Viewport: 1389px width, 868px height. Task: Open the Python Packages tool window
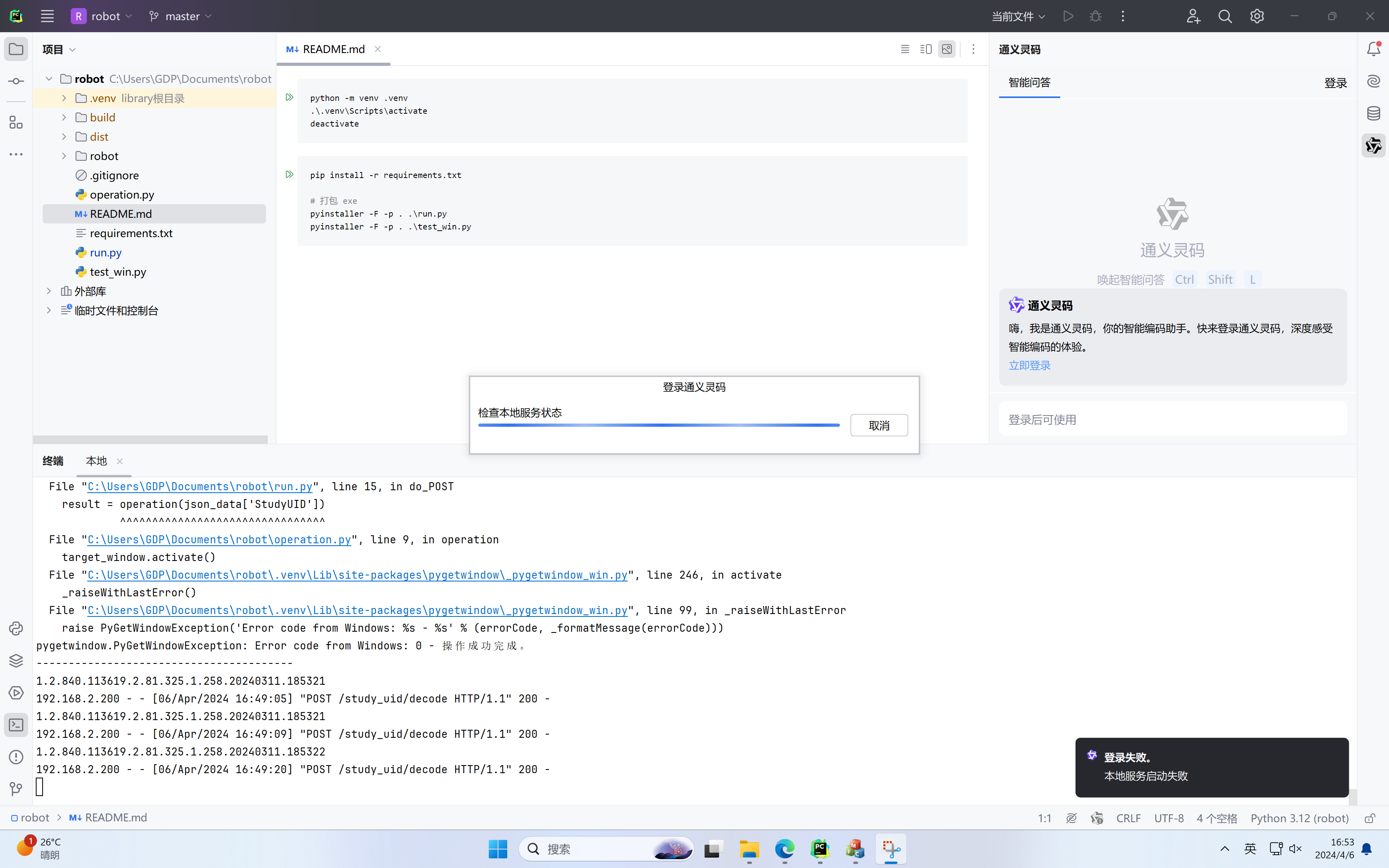point(16,661)
